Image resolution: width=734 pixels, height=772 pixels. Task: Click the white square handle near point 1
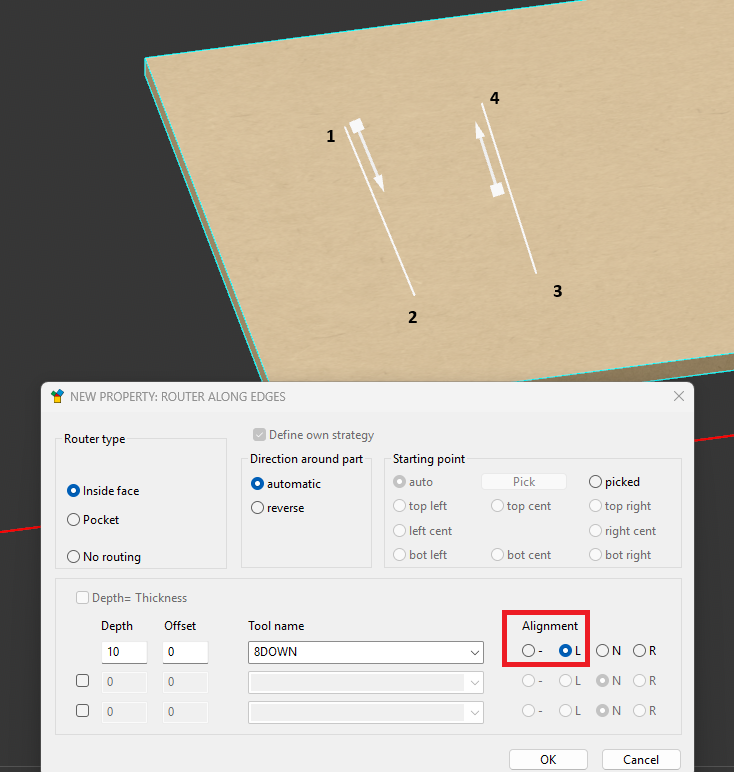355,125
